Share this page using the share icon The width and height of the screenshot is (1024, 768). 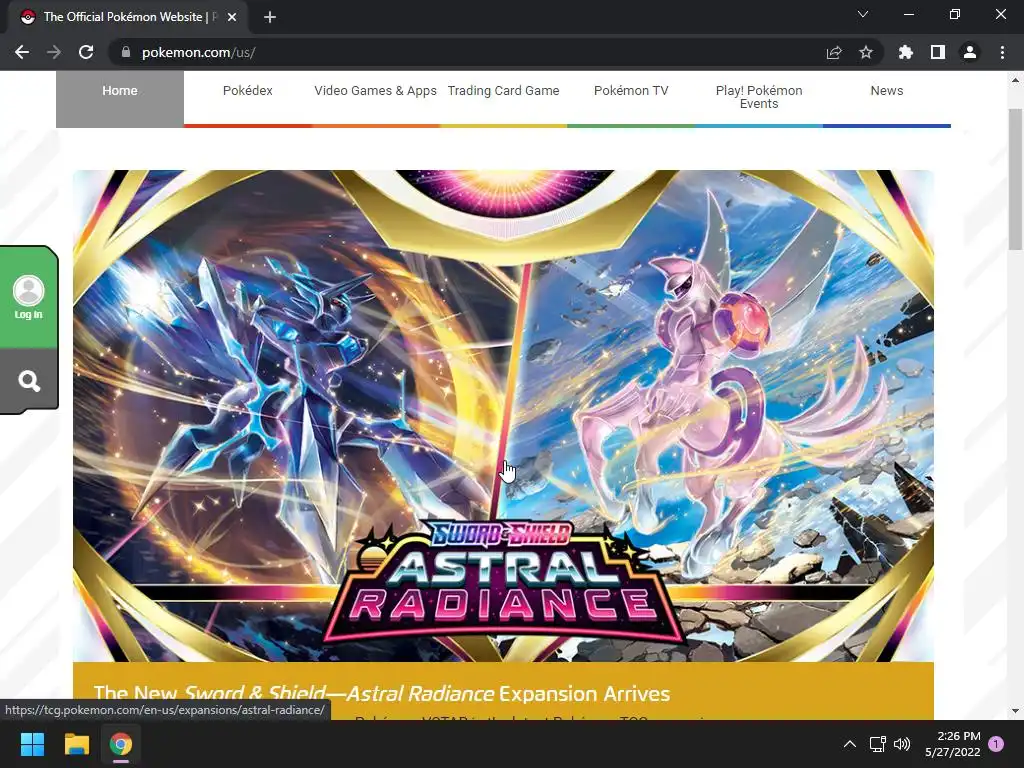tap(834, 52)
